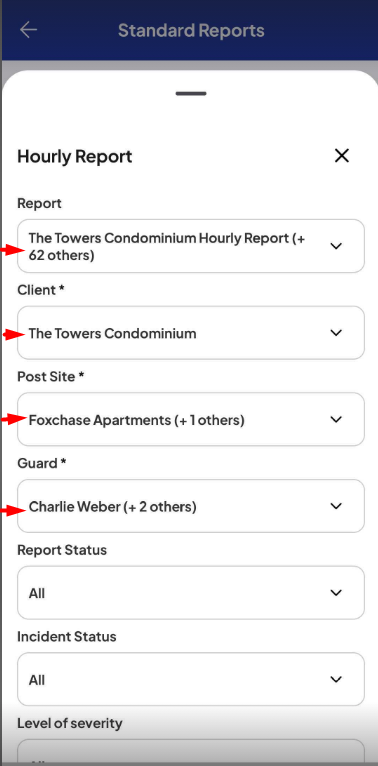This screenshot has width=378, height=766.
Task: Open the Foxchase Apartments post site dropdown
Action: 191,420
